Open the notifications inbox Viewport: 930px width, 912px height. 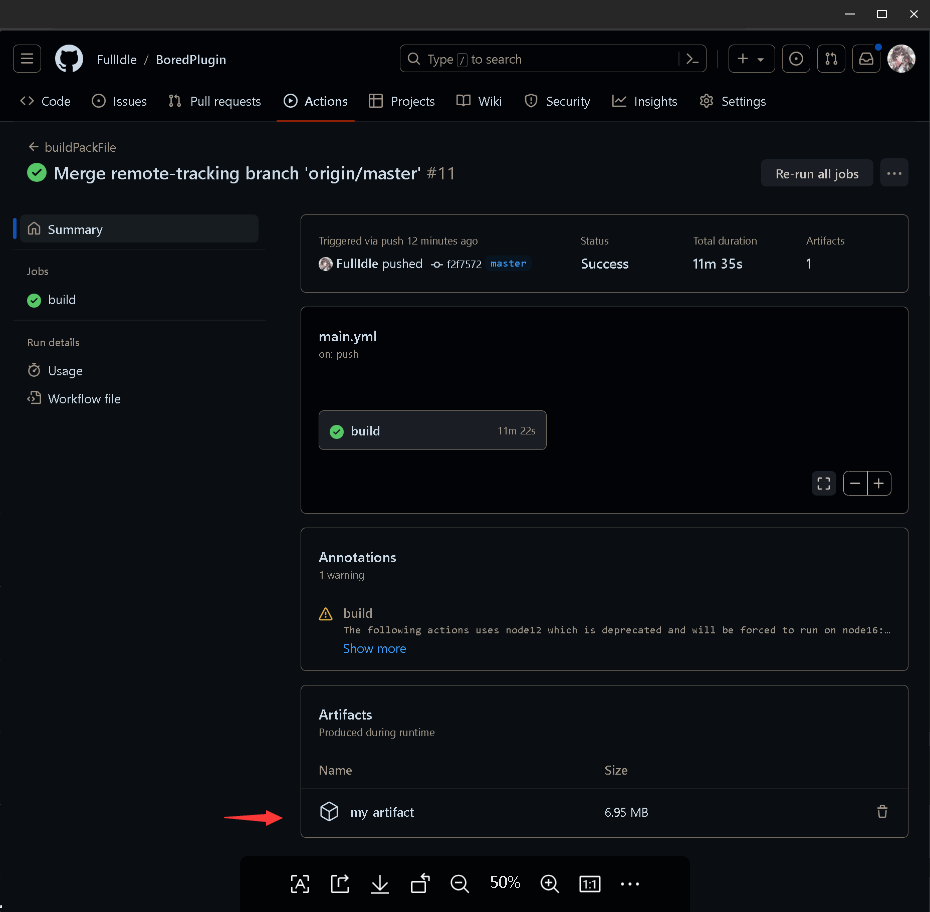pyautogui.click(x=866, y=59)
